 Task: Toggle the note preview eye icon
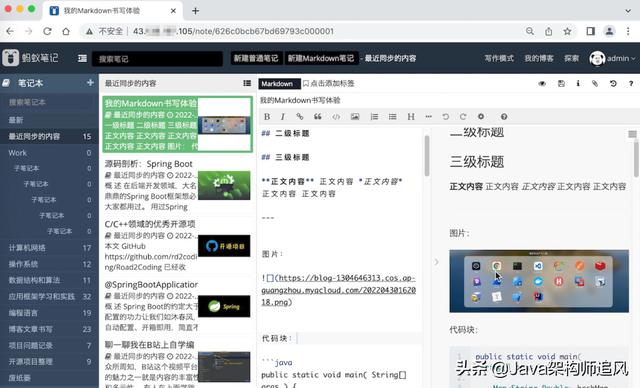point(542,83)
